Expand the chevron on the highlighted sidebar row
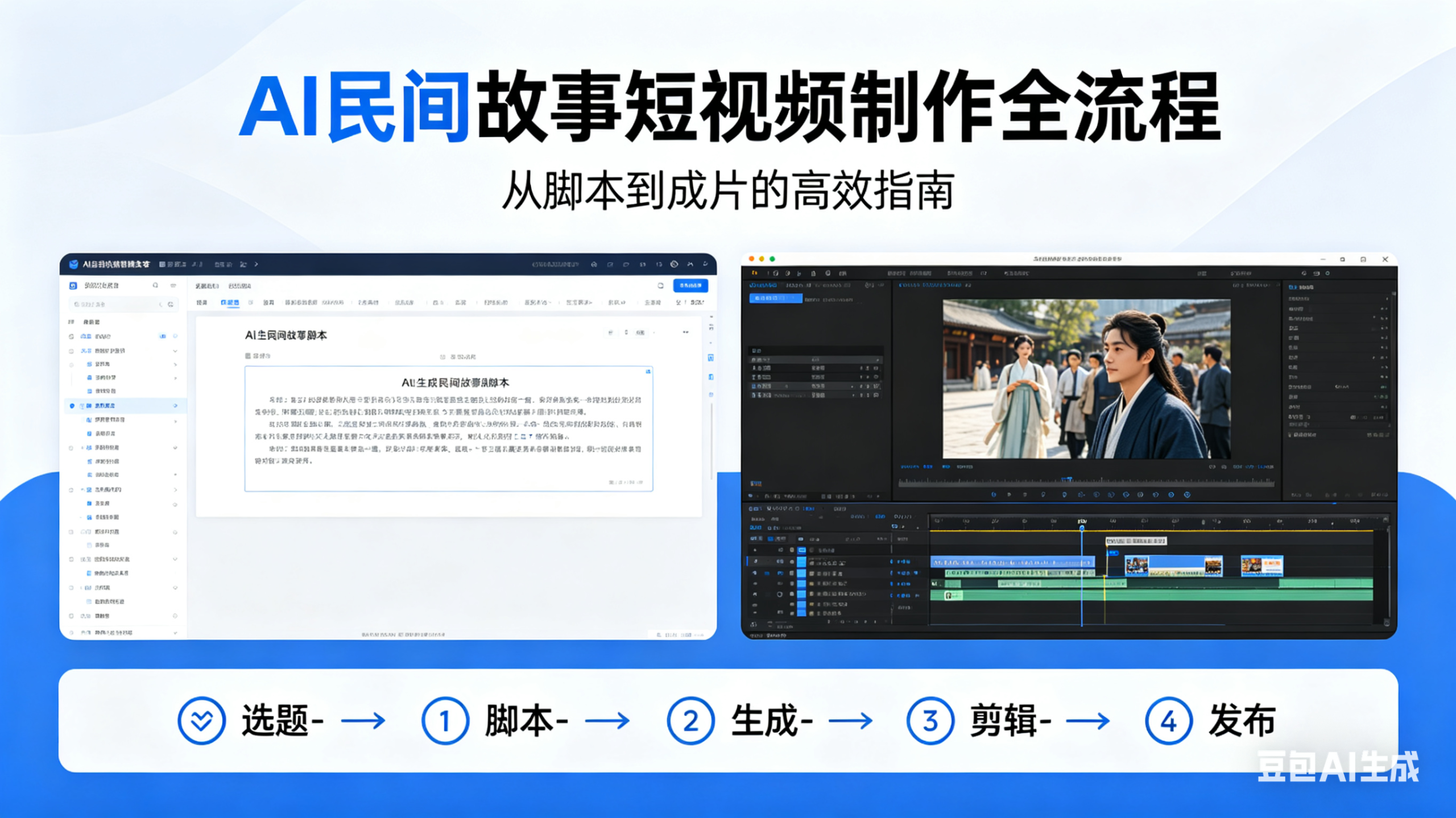This screenshot has height=818, width=1456. [175, 406]
